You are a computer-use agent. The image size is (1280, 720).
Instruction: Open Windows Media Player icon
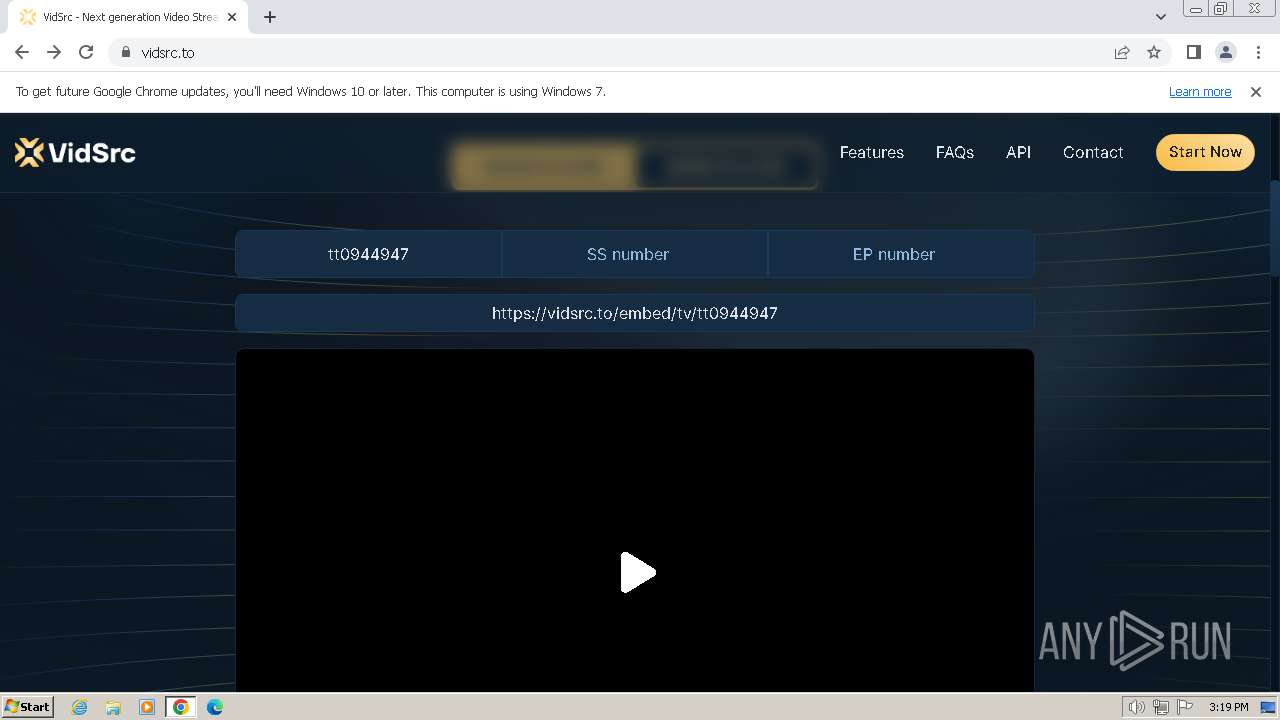(x=147, y=707)
